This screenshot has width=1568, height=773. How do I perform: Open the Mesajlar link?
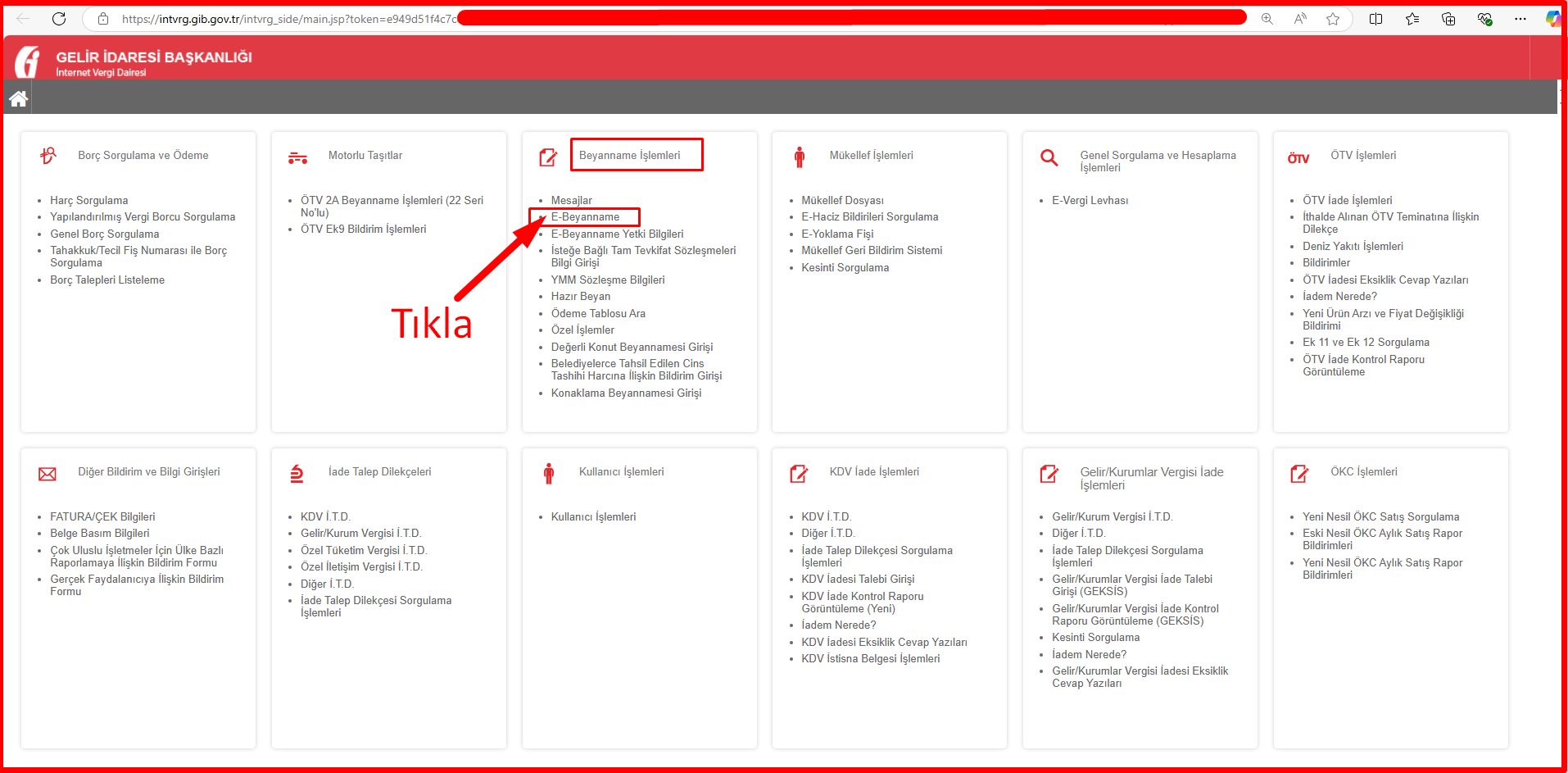pos(571,201)
